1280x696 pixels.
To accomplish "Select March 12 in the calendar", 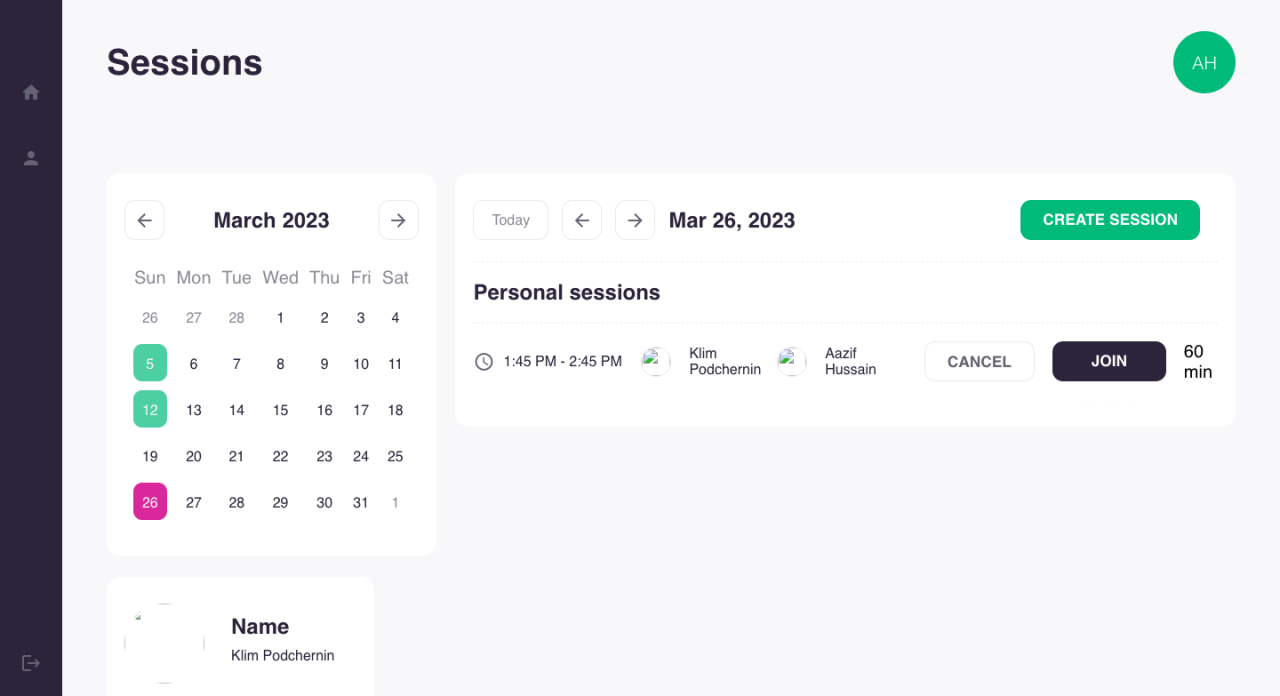I will pos(150,409).
